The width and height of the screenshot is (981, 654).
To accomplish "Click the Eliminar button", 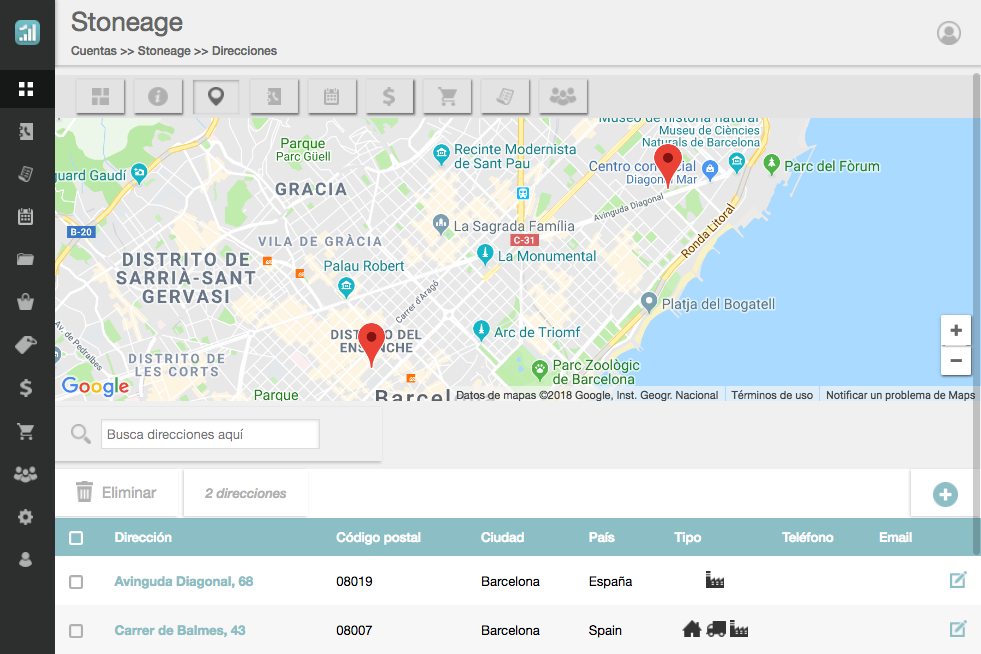I will (119, 492).
